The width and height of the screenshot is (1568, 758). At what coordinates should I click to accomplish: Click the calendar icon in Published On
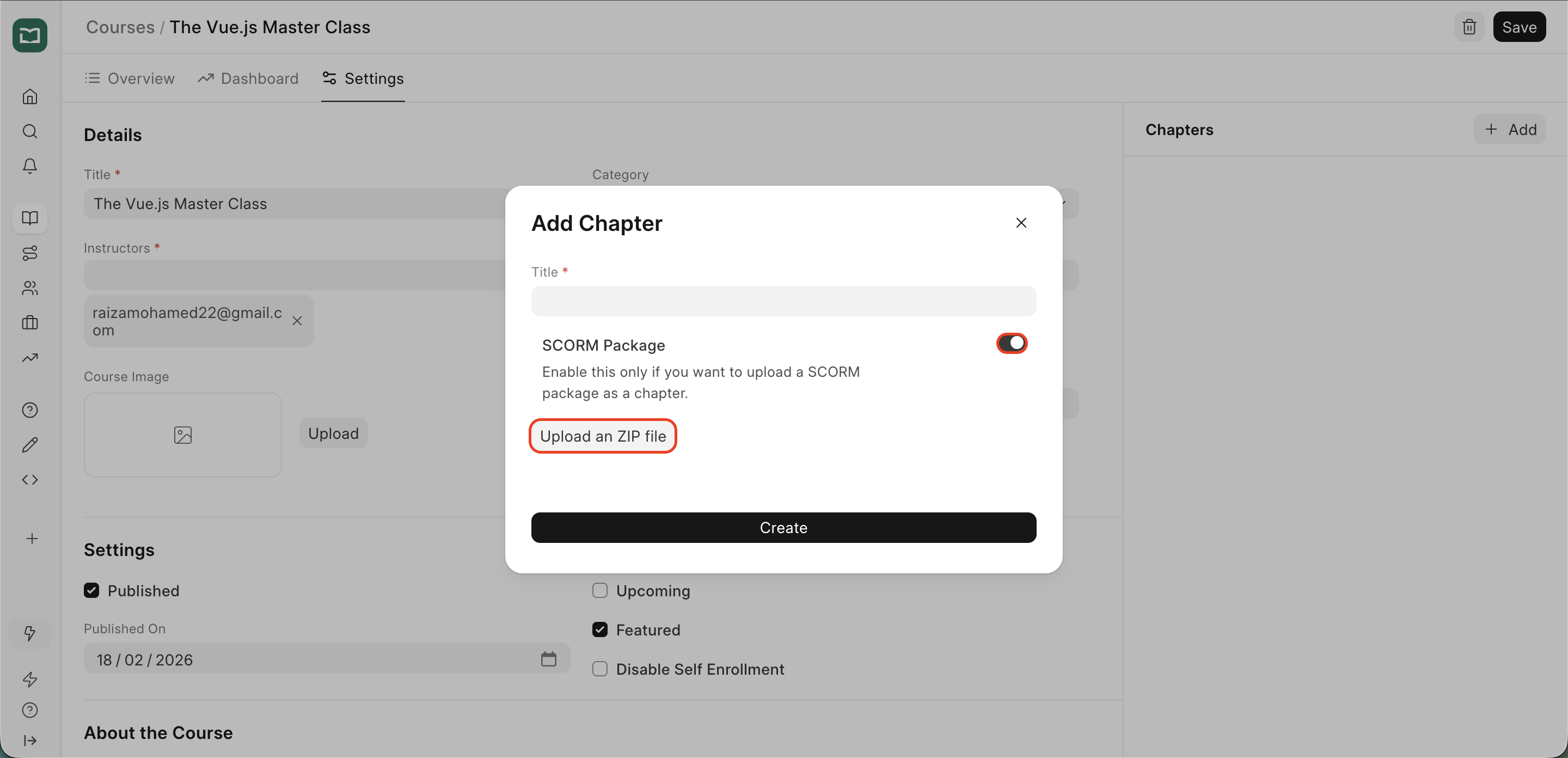[548, 659]
